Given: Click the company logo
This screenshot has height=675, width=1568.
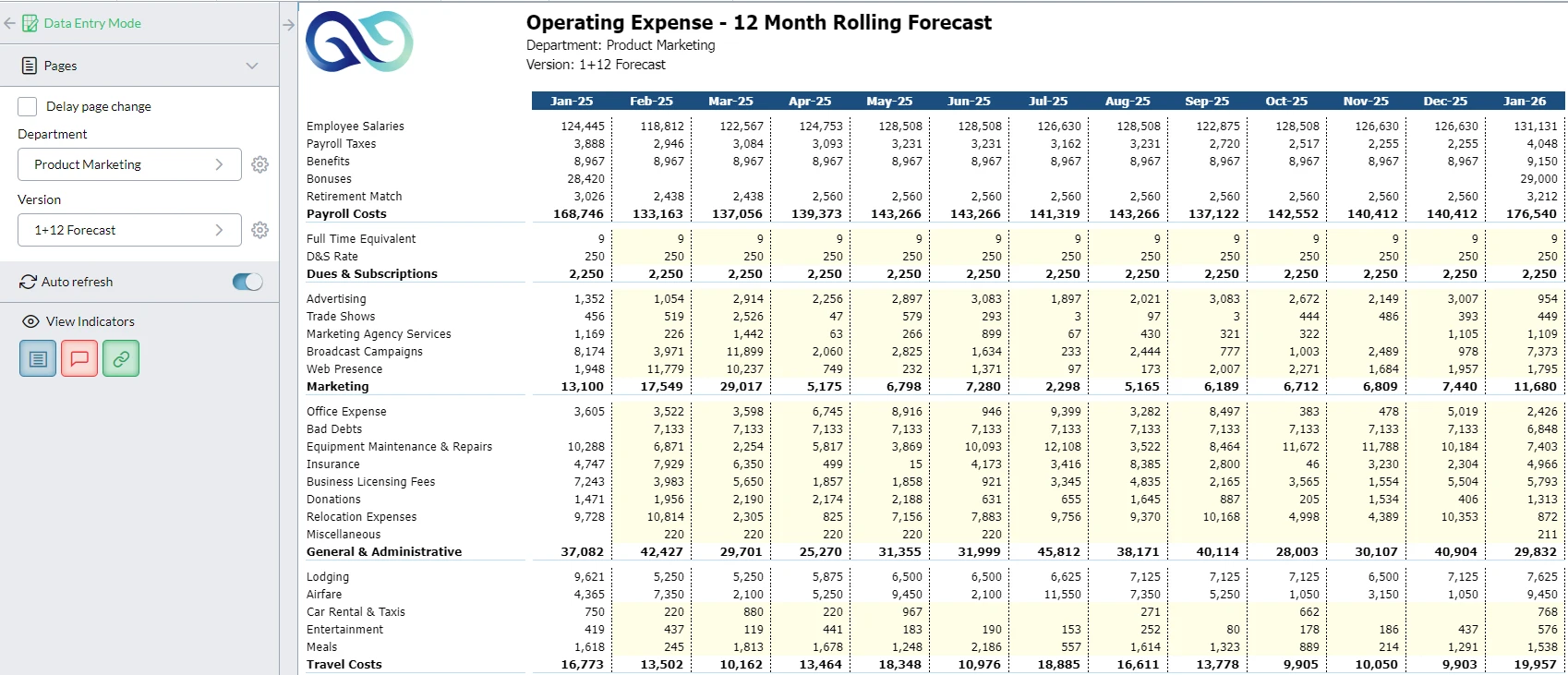Looking at the screenshot, I should coord(359,42).
